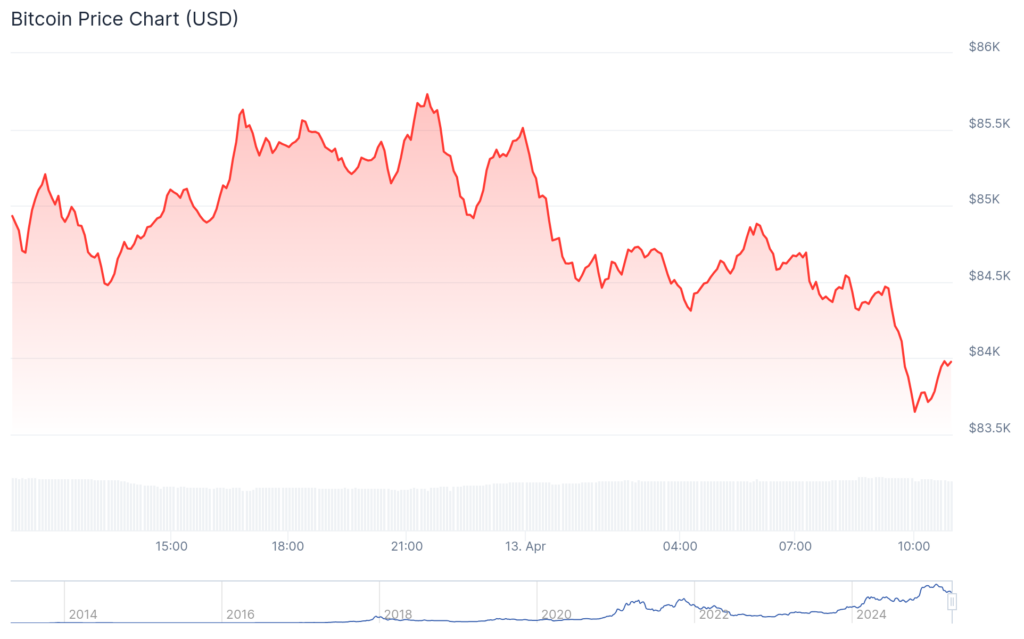Click the $85.5K price axis label

point(989,123)
